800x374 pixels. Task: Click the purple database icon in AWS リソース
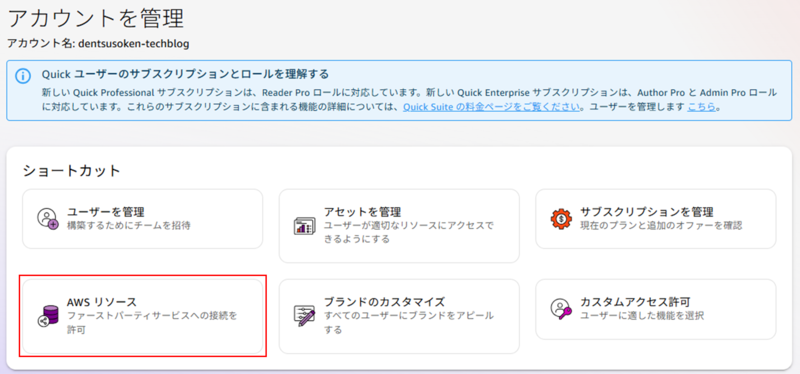49,316
